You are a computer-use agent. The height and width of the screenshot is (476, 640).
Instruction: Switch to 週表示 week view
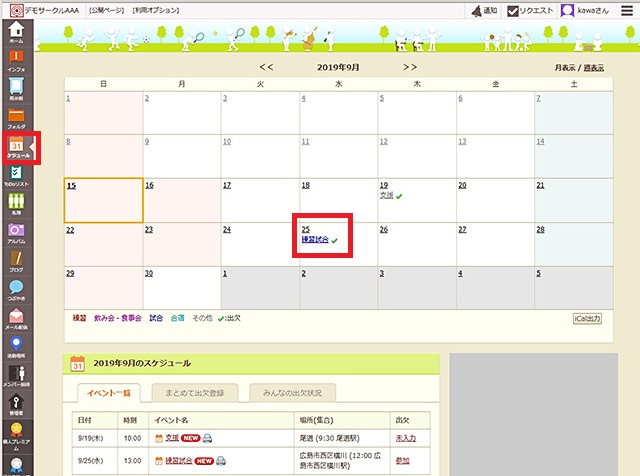[594, 68]
